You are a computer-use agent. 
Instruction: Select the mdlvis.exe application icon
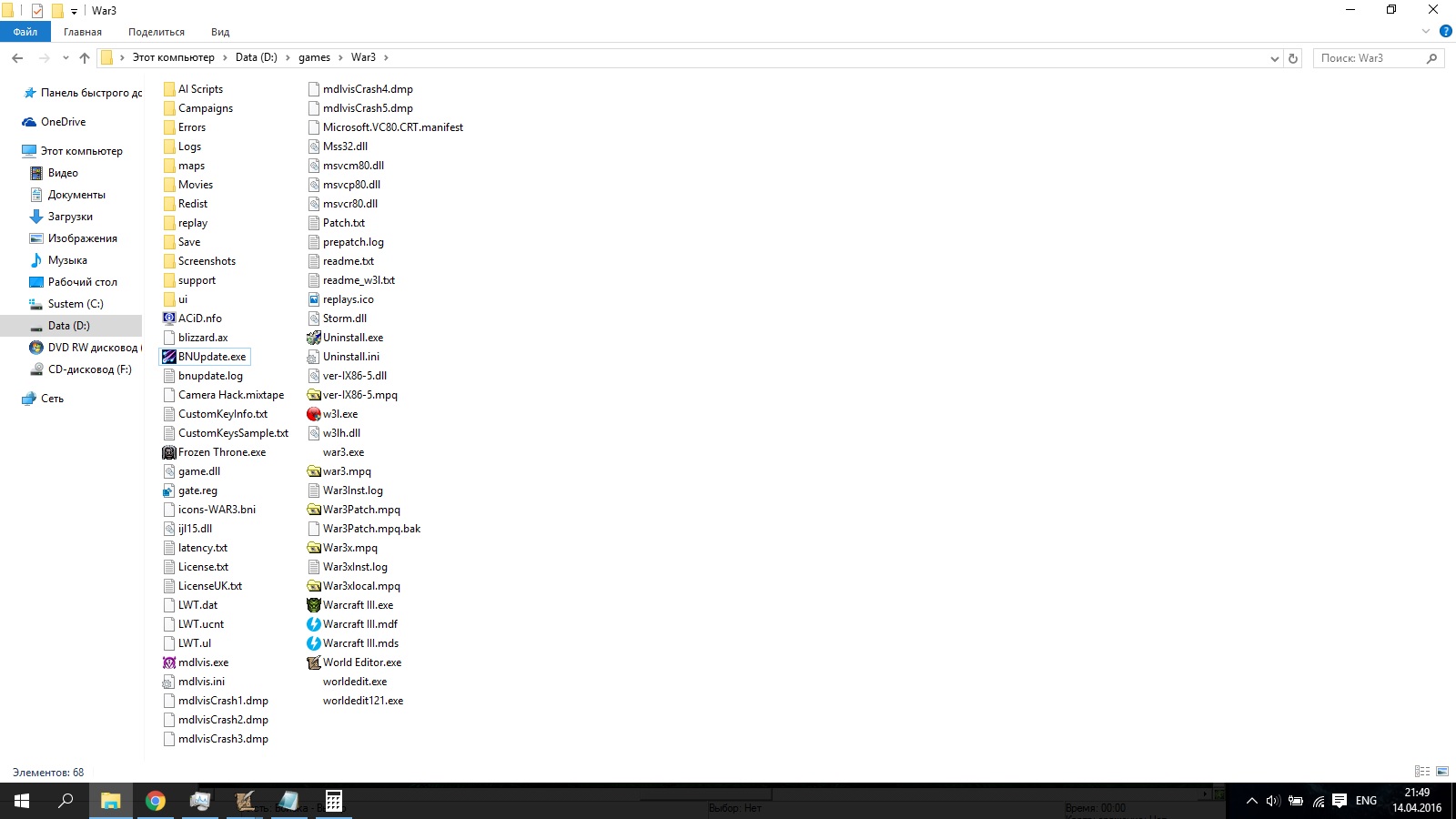[x=169, y=662]
